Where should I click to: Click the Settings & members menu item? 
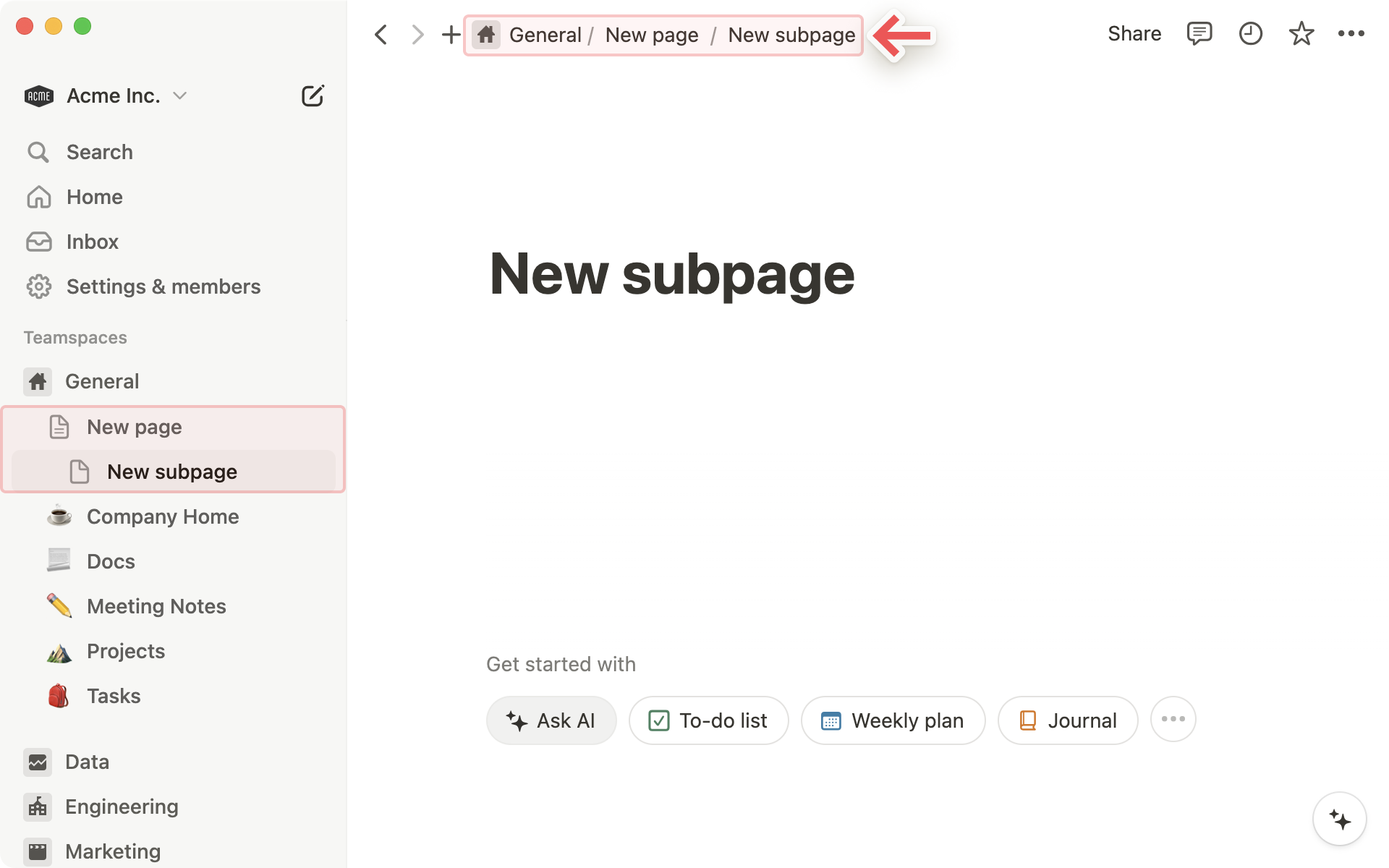click(163, 286)
